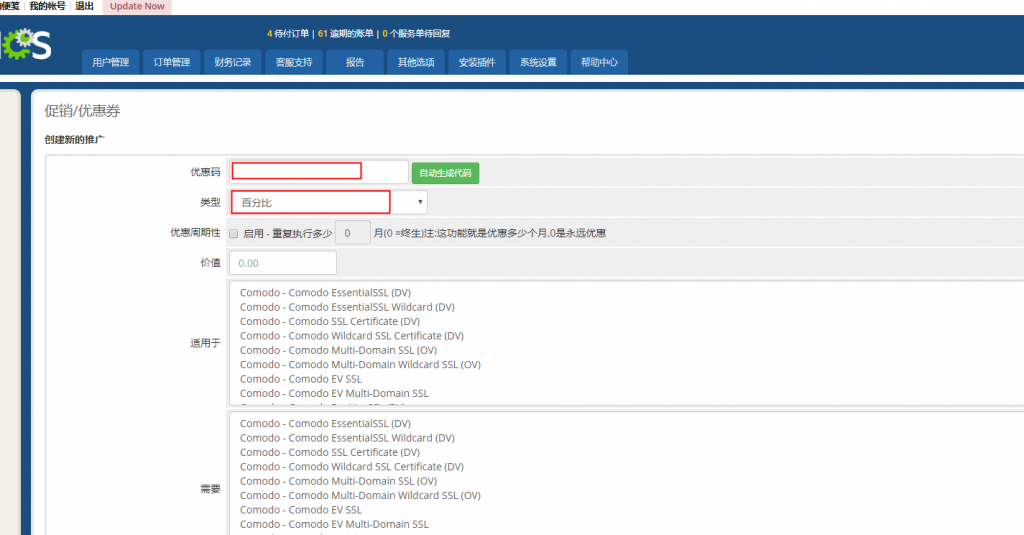Open the 61 逾期的账单 link
Screen dimensions: 1024x535
[x=345, y=33]
